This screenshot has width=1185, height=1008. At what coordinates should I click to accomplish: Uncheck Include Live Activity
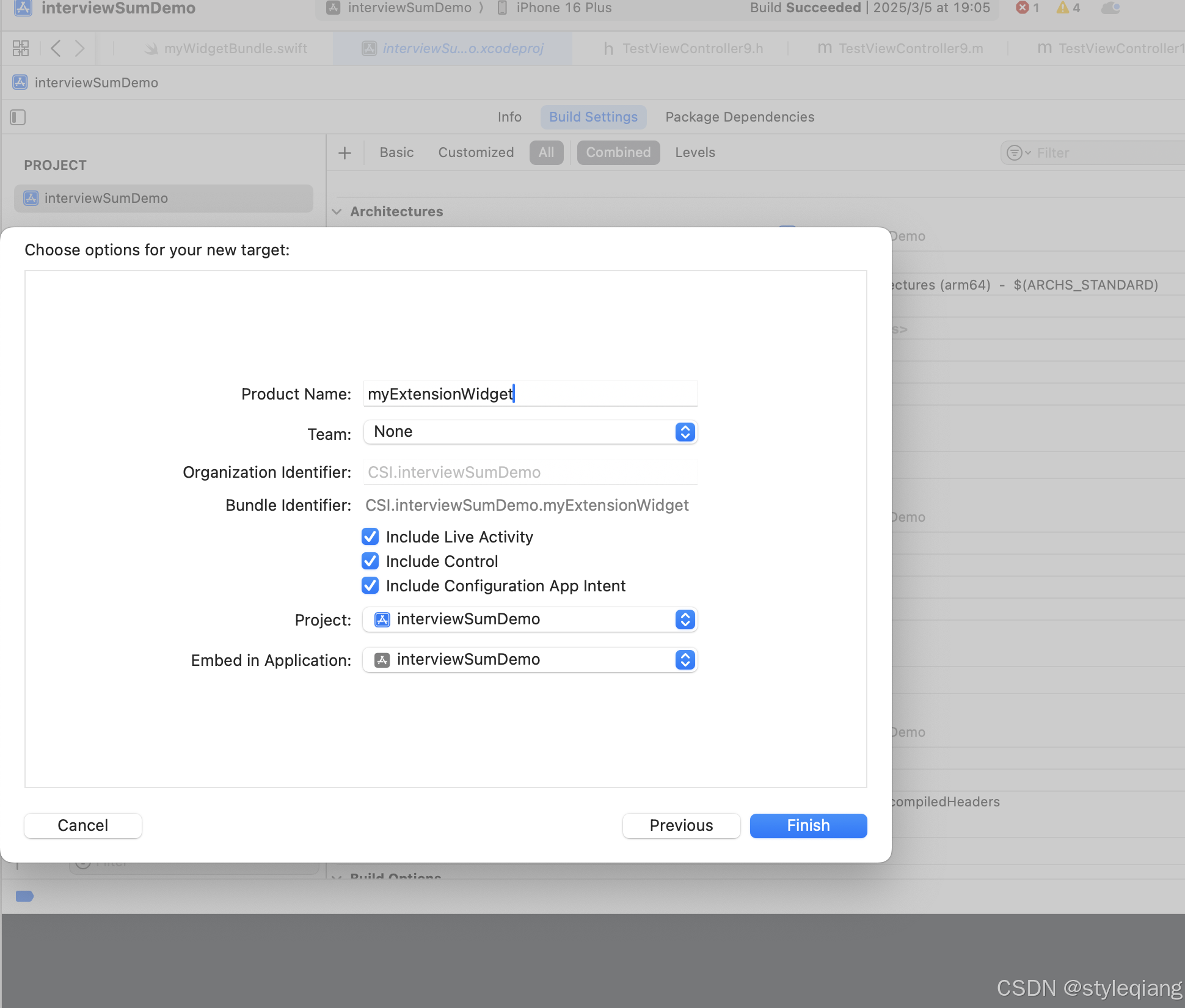370,536
